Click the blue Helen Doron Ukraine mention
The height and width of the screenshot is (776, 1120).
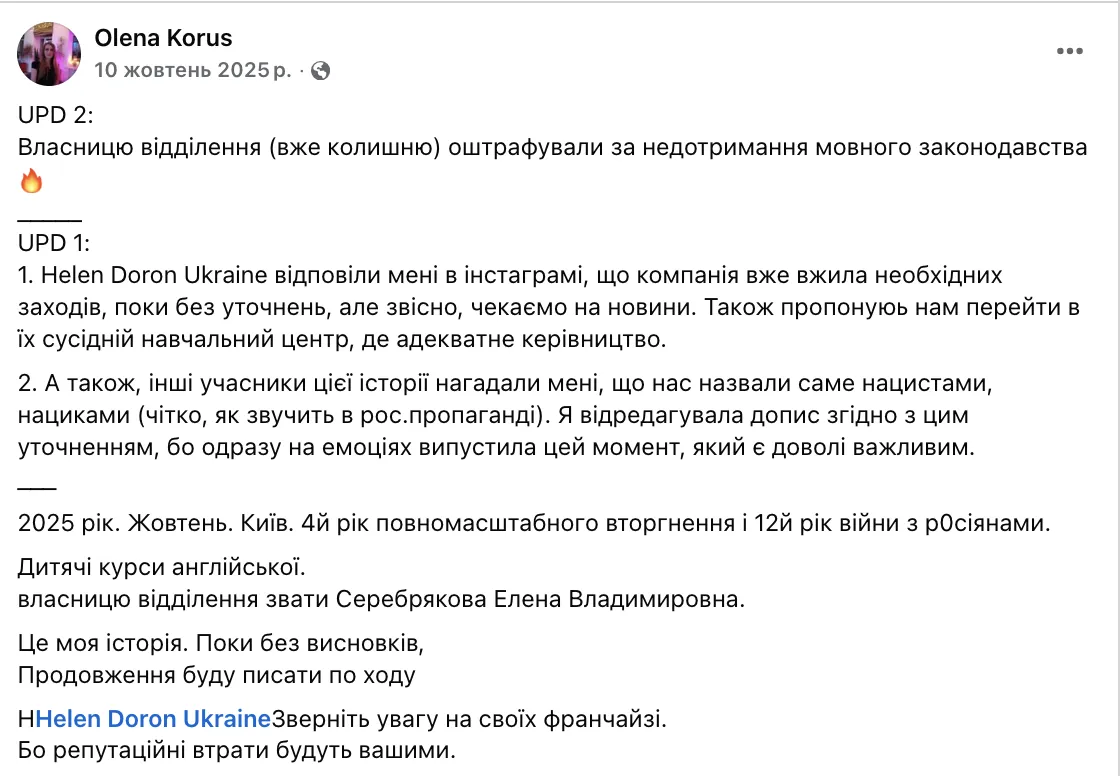pos(153,718)
